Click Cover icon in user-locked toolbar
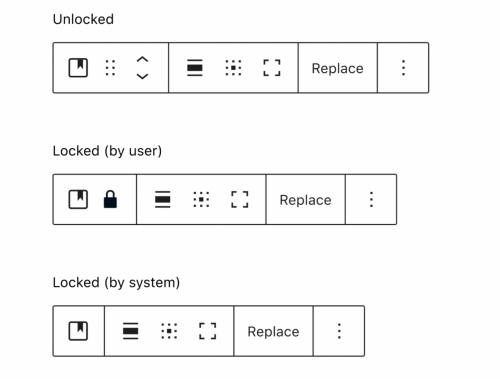Image resolution: width=500 pixels, height=379 pixels. (78, 199)
